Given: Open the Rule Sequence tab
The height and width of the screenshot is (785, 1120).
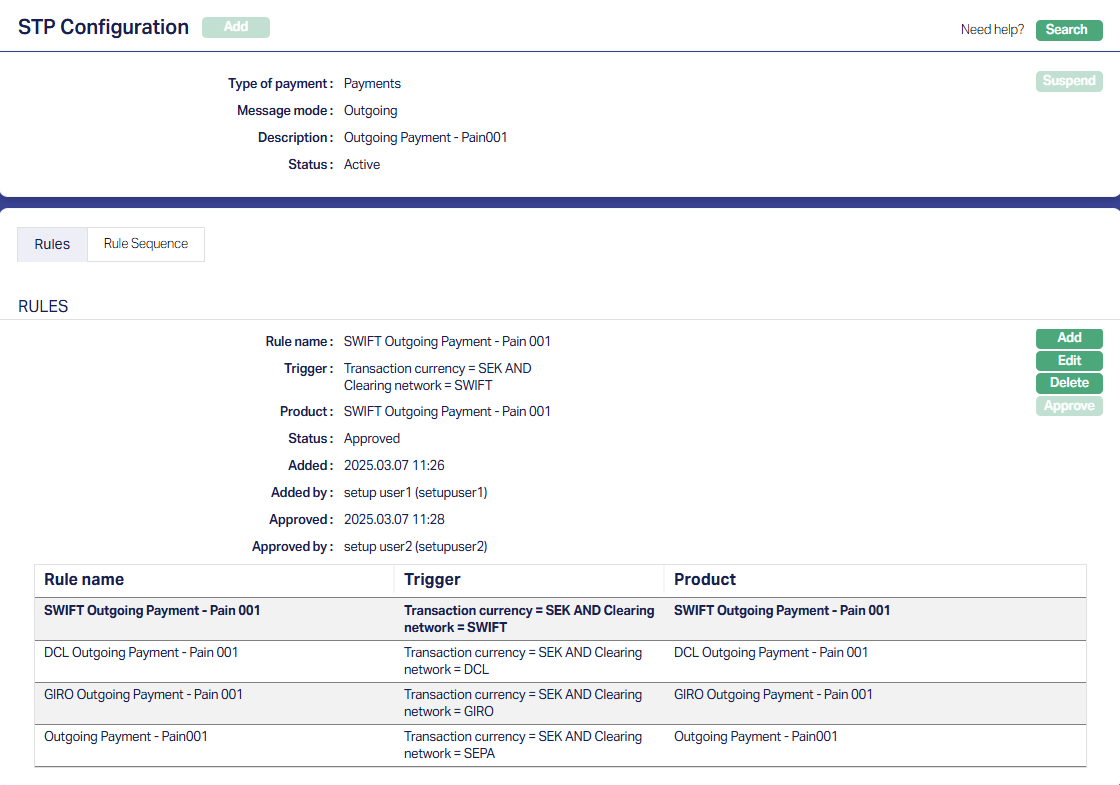Looking at the screenshot, I should point(146,244).
